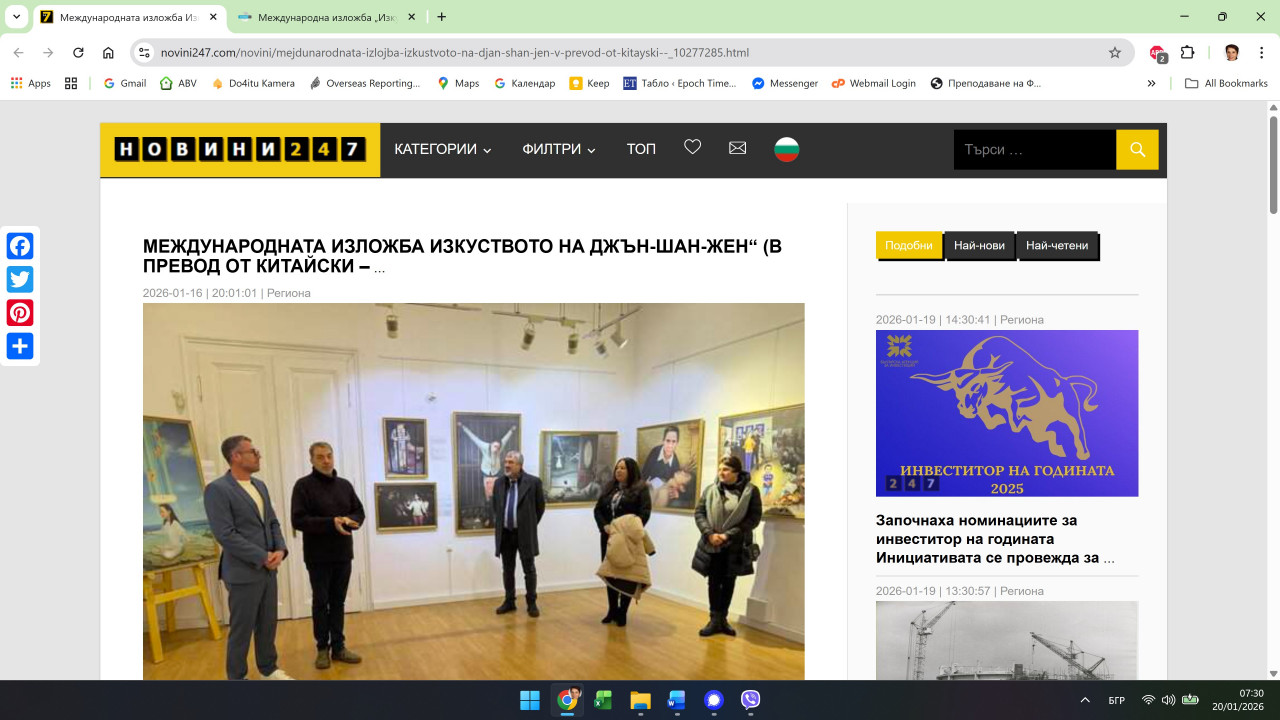Image resolution: width=1280 pixels, height=720 pixels.
Task: Select the Bulgarian flag language icon
Action: click(x=787, y=149)
